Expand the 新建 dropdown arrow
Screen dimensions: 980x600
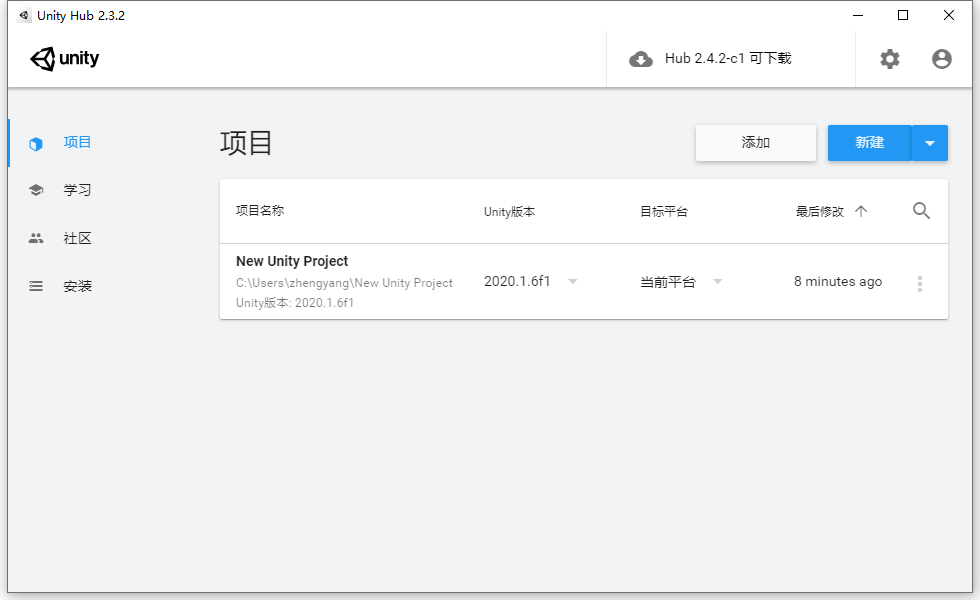click(x=930, y=143)
